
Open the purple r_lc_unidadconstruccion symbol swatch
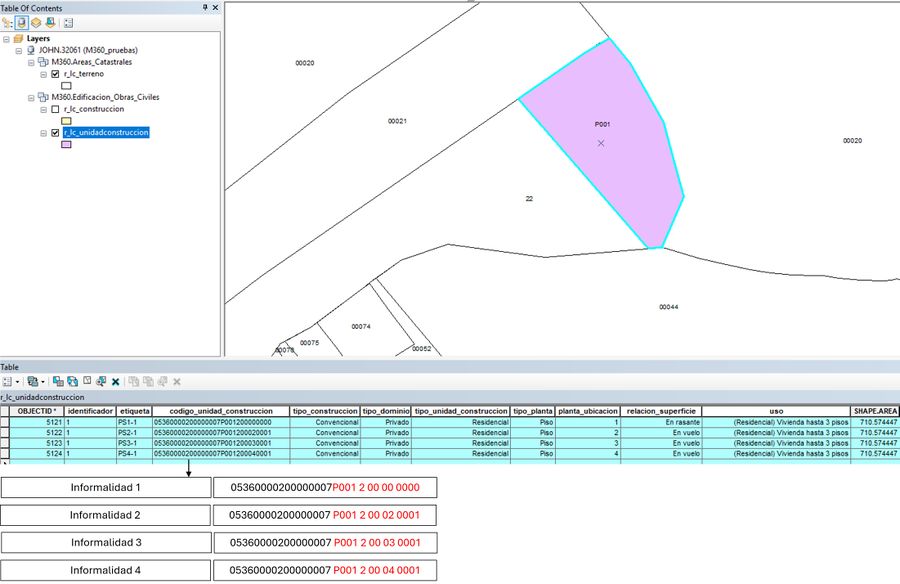(x=67, y=145)
